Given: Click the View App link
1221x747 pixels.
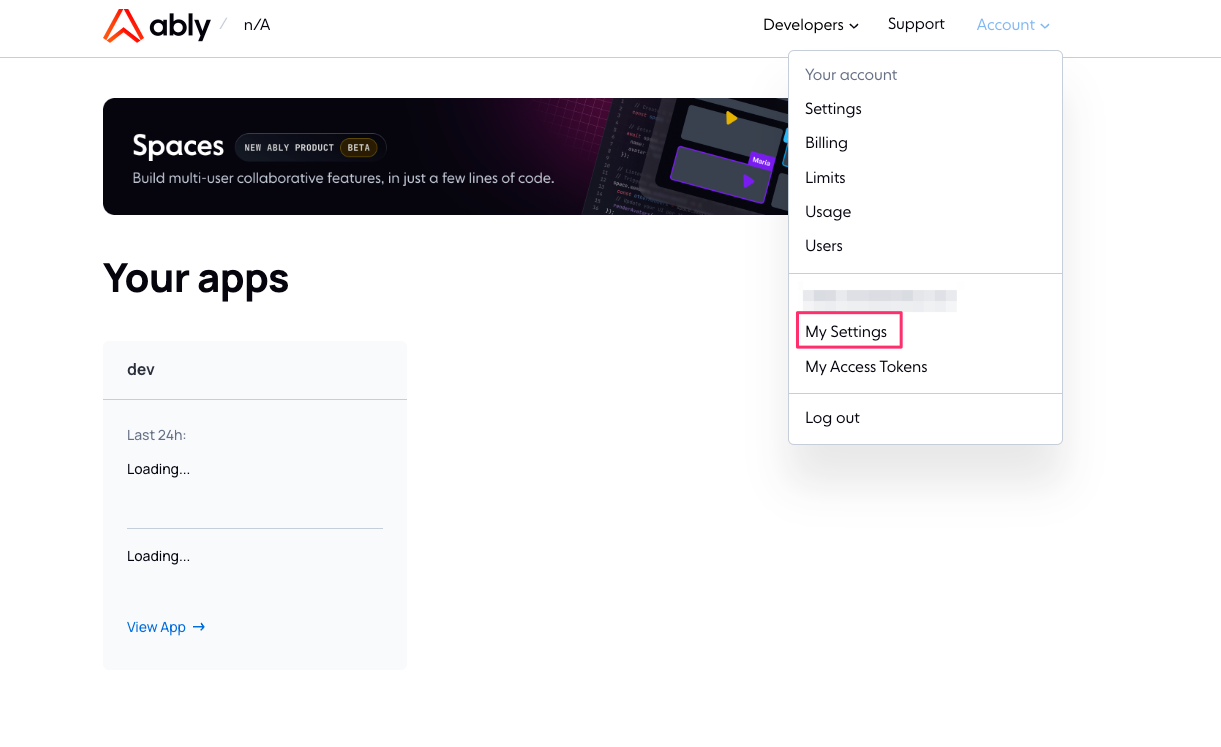Looking at the screenshot, I should (156, 627).
